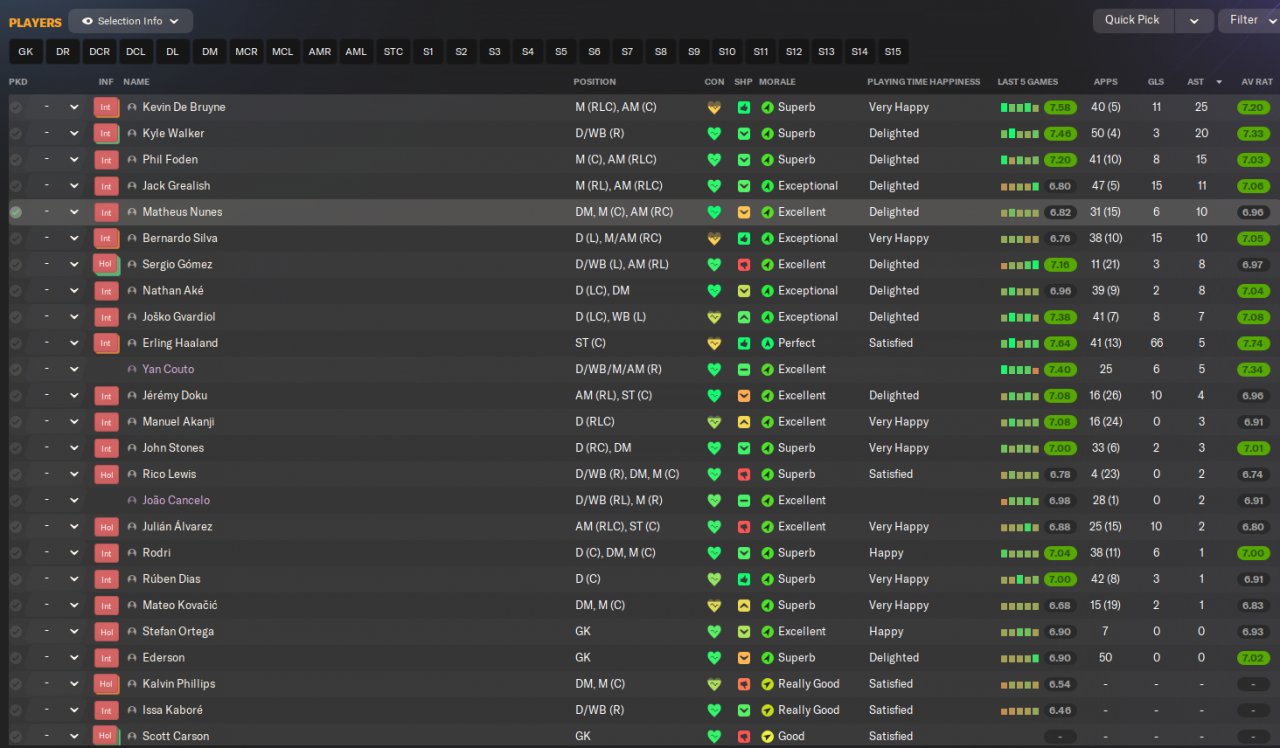The height and width of the screenshot is (748, 1280).
Task: Select the STC position tab
Action: click(x=394, y=52)
